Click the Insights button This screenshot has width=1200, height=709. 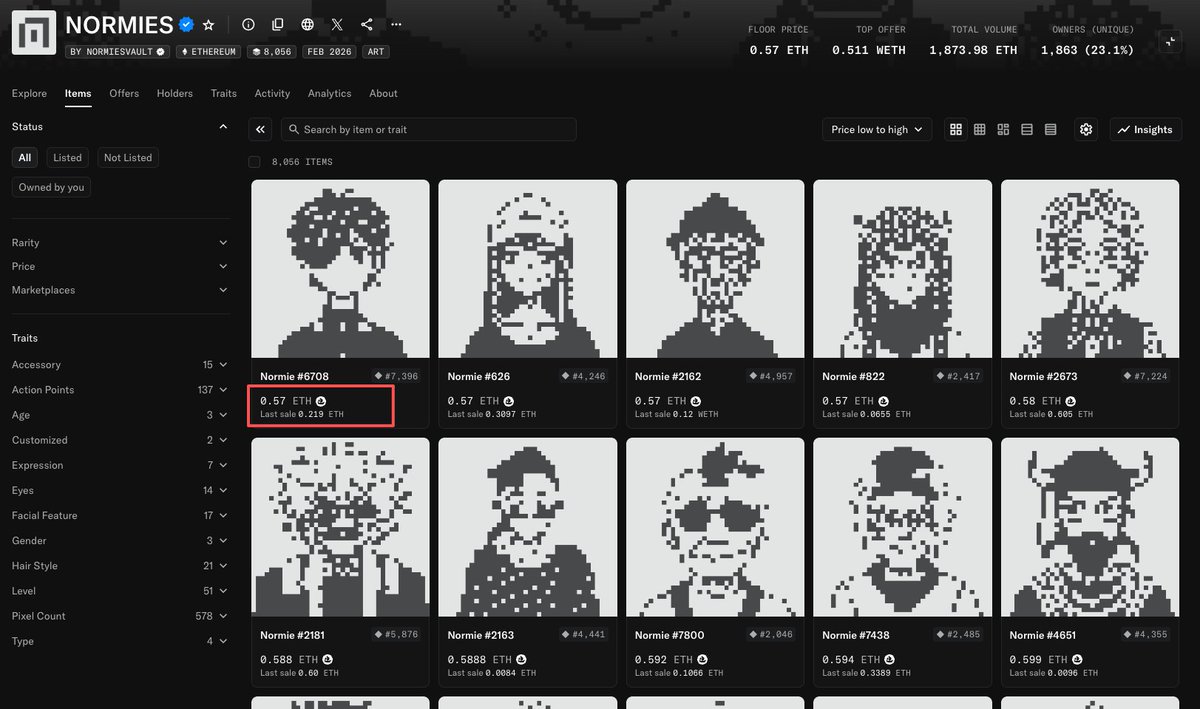point(1146,129)
